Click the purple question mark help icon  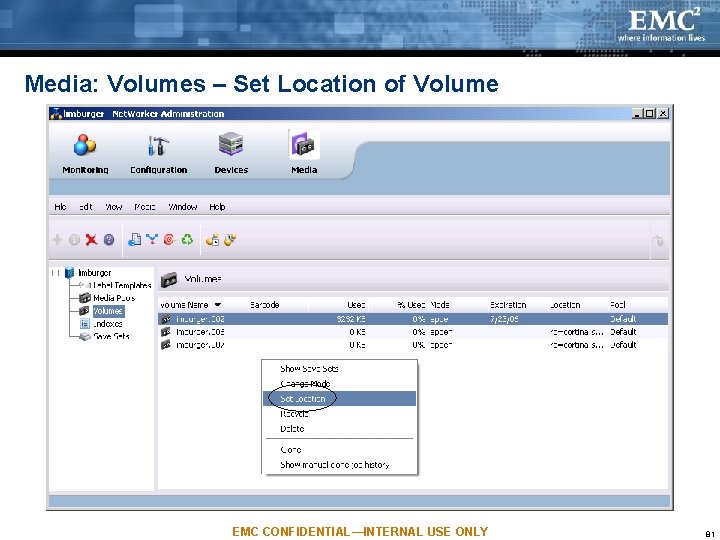[x=109, y=240]
